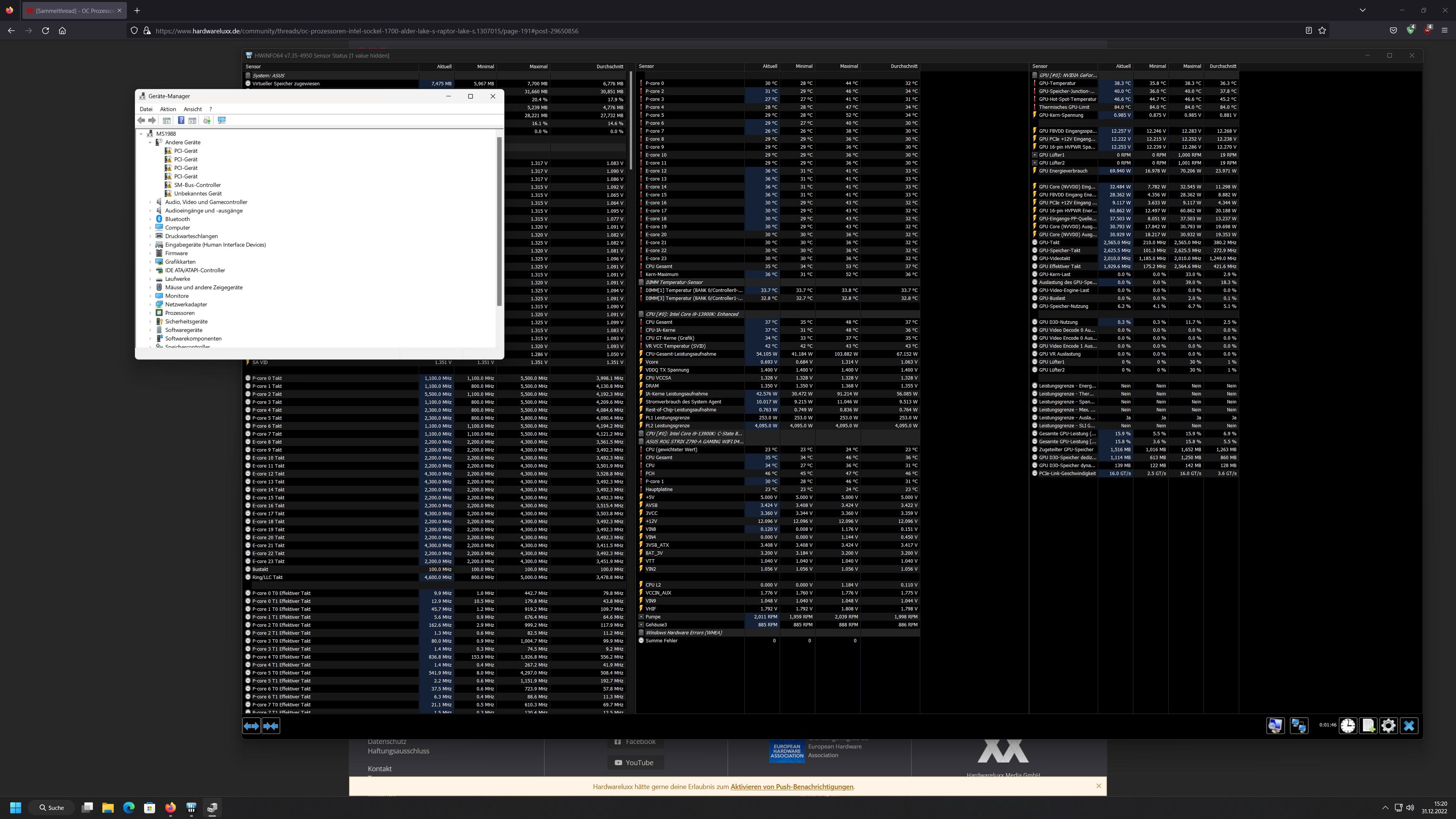Open the Ansicht menu in Geräte-Manager
This screenshot has height=819, width=1456.
193,109
